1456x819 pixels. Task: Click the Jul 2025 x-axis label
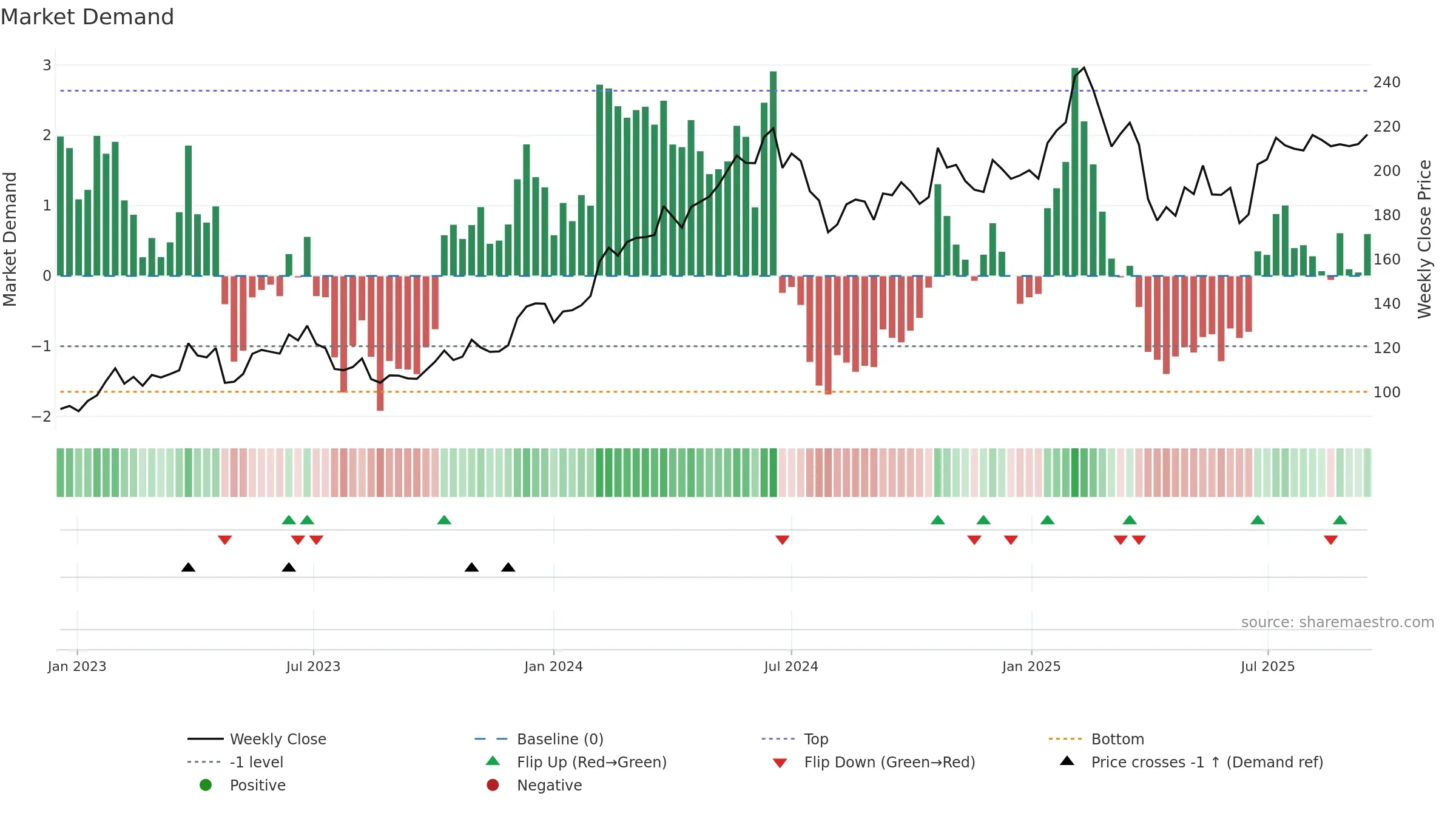click(1268, 666)
